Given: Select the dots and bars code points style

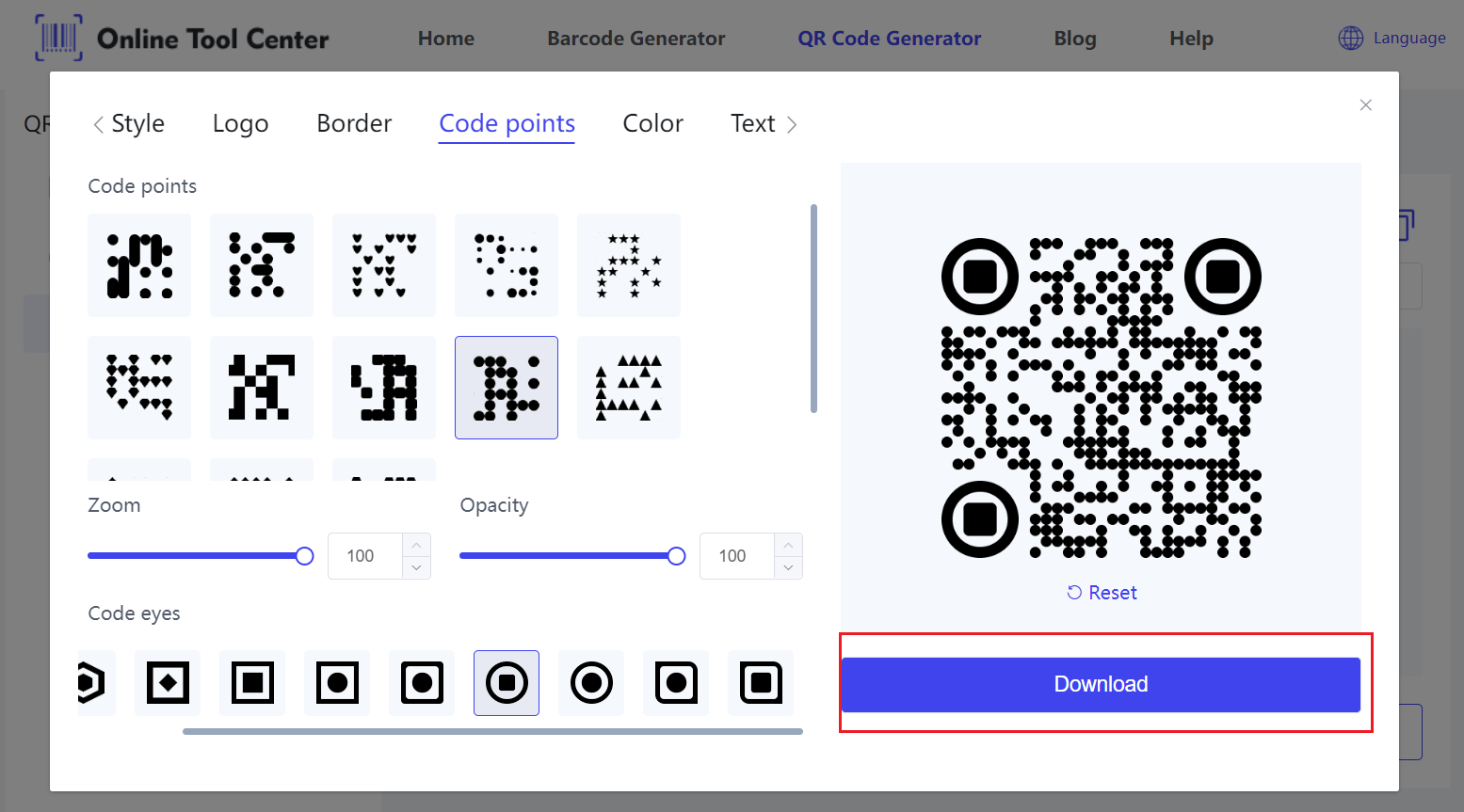Looking at the screenshot, I should (x=262, y=265).
